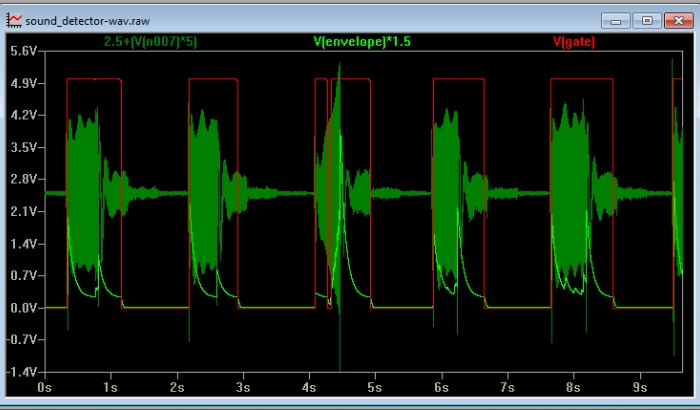Select the 2.5+(V(n007)*5) trace label
Image resolution: width=700 pixels, height=410 pixels.
click(x=150, y=42)
